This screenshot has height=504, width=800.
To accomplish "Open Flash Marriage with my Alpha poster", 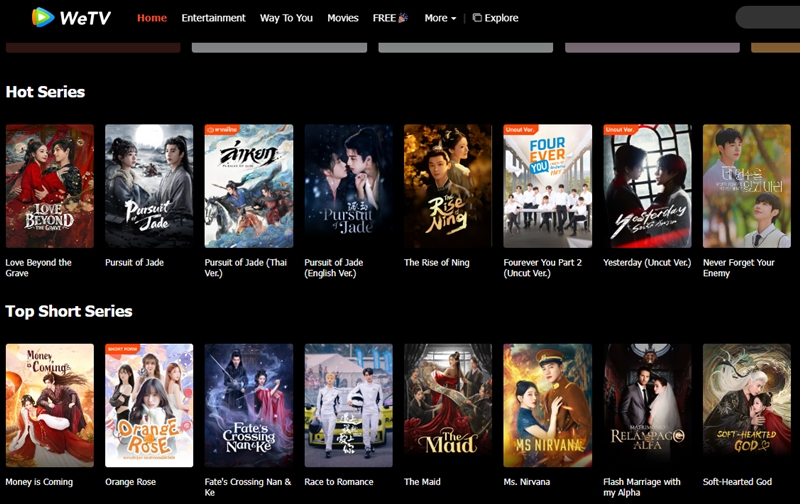I will point(647,406).
